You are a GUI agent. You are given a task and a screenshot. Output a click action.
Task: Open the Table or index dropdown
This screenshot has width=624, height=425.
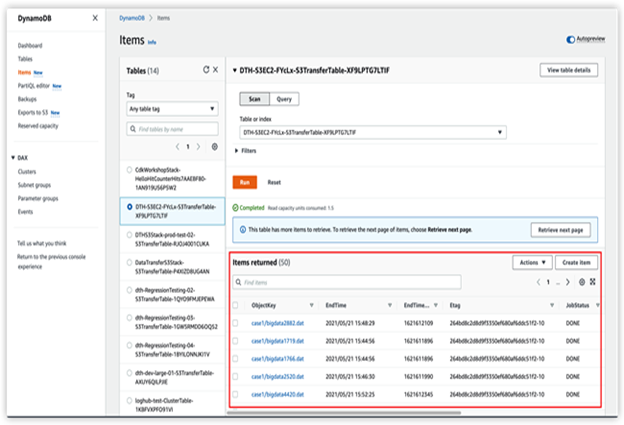click(373, 132)
